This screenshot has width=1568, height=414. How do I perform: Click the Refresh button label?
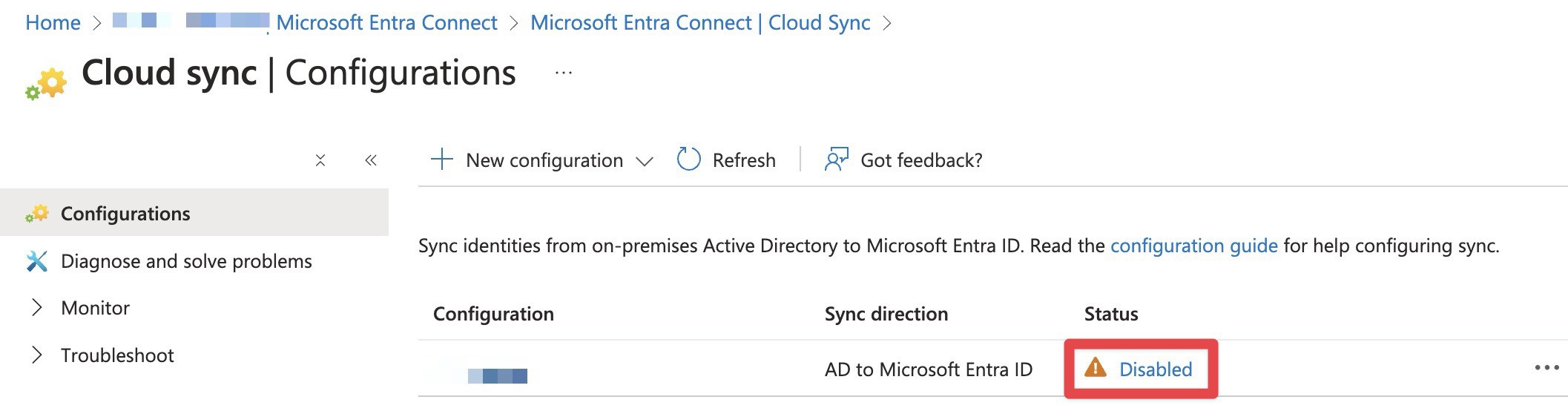(744, 160)
